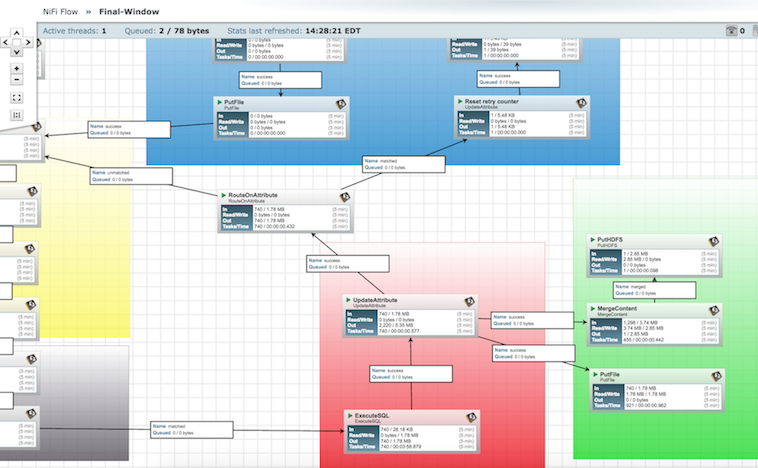The height and width of the screenshot is (468, 758).
Task: Select the PutHDFS processor
Action: [655, 256]
